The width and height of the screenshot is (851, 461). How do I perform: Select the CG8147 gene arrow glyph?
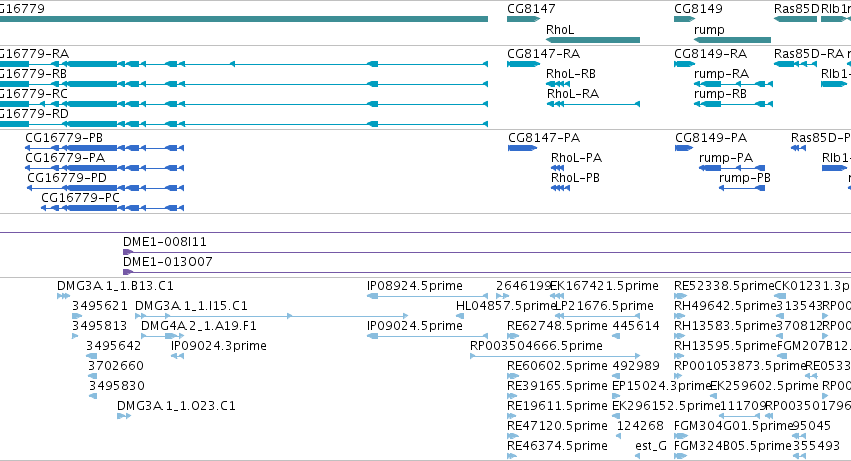click(x=523, y=19)
